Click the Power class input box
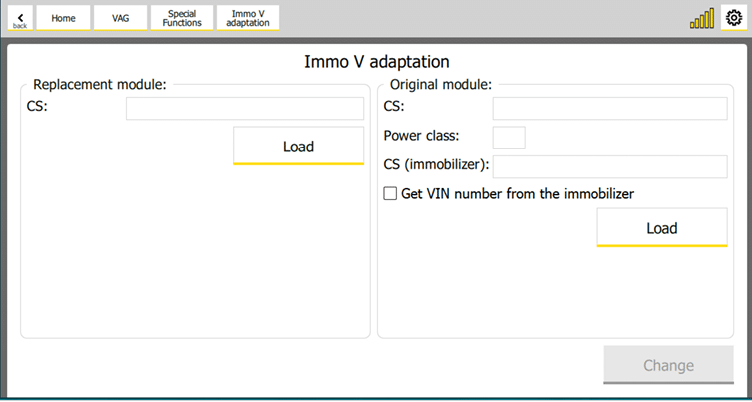 coord(509,137)
